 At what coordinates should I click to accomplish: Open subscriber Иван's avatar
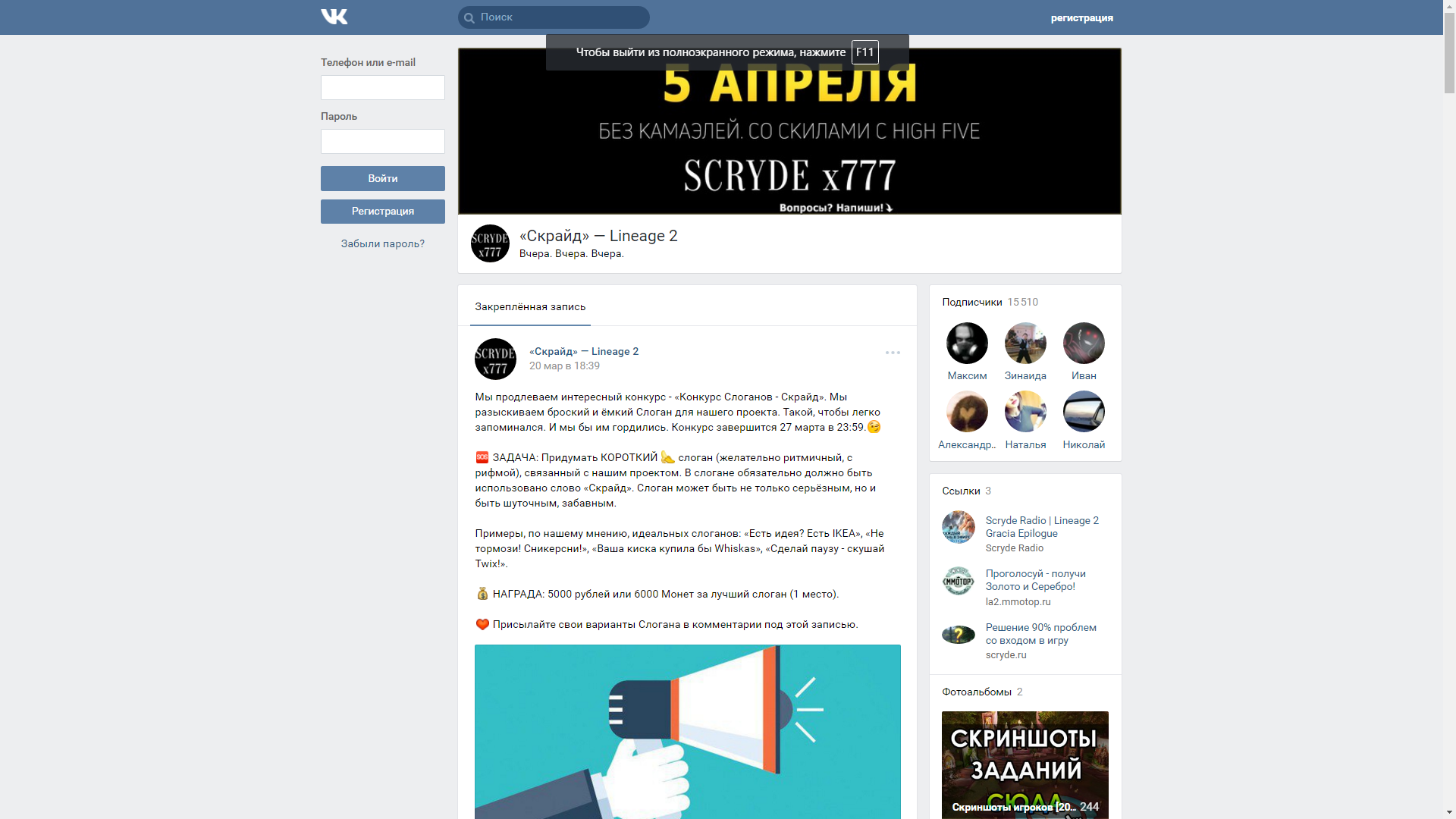pyautogui.click(x=1084, y=343)
